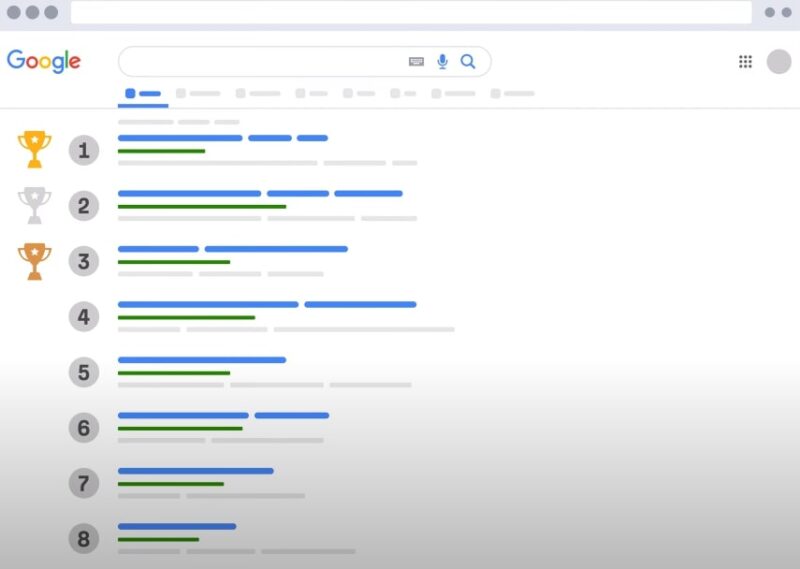Click the gold trophy icon
Image resolution: width=800 pixels, height=569 pixels.
(34, 150)
